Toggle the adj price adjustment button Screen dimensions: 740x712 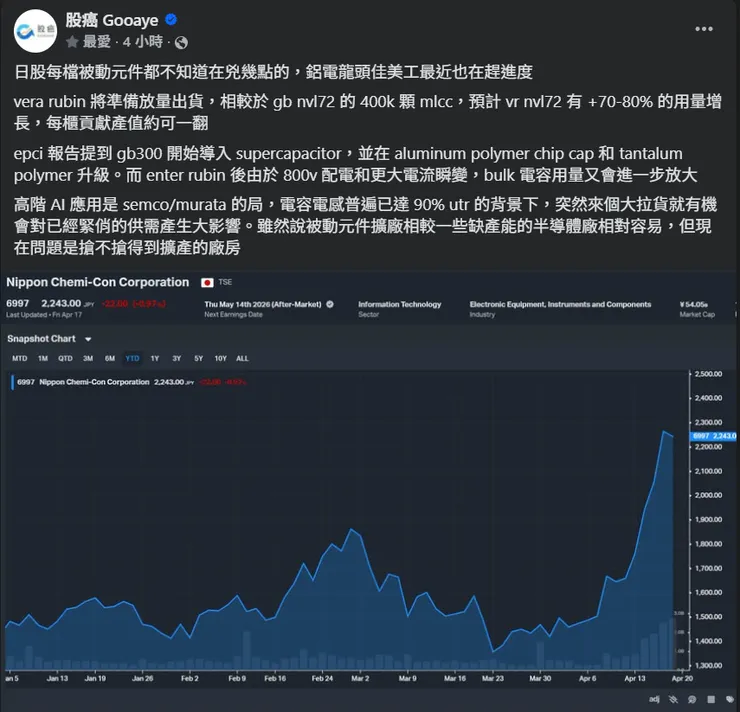click(654, 699)
